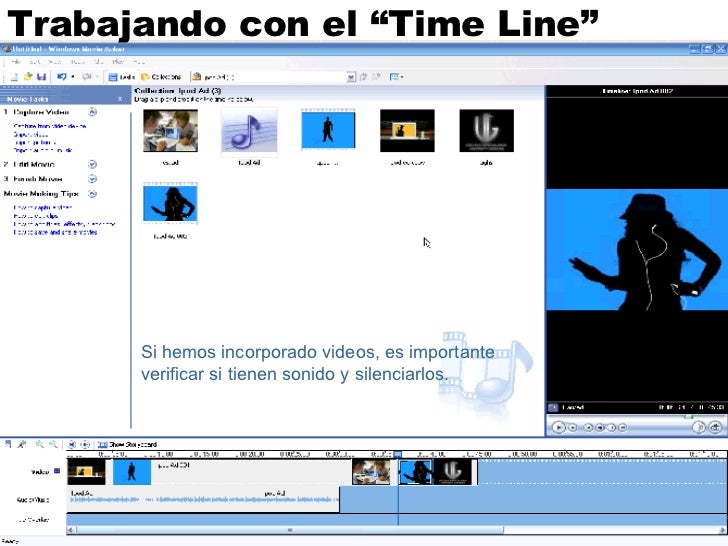Click the Import video link
The image size is (728, 546).
point(31,134)
